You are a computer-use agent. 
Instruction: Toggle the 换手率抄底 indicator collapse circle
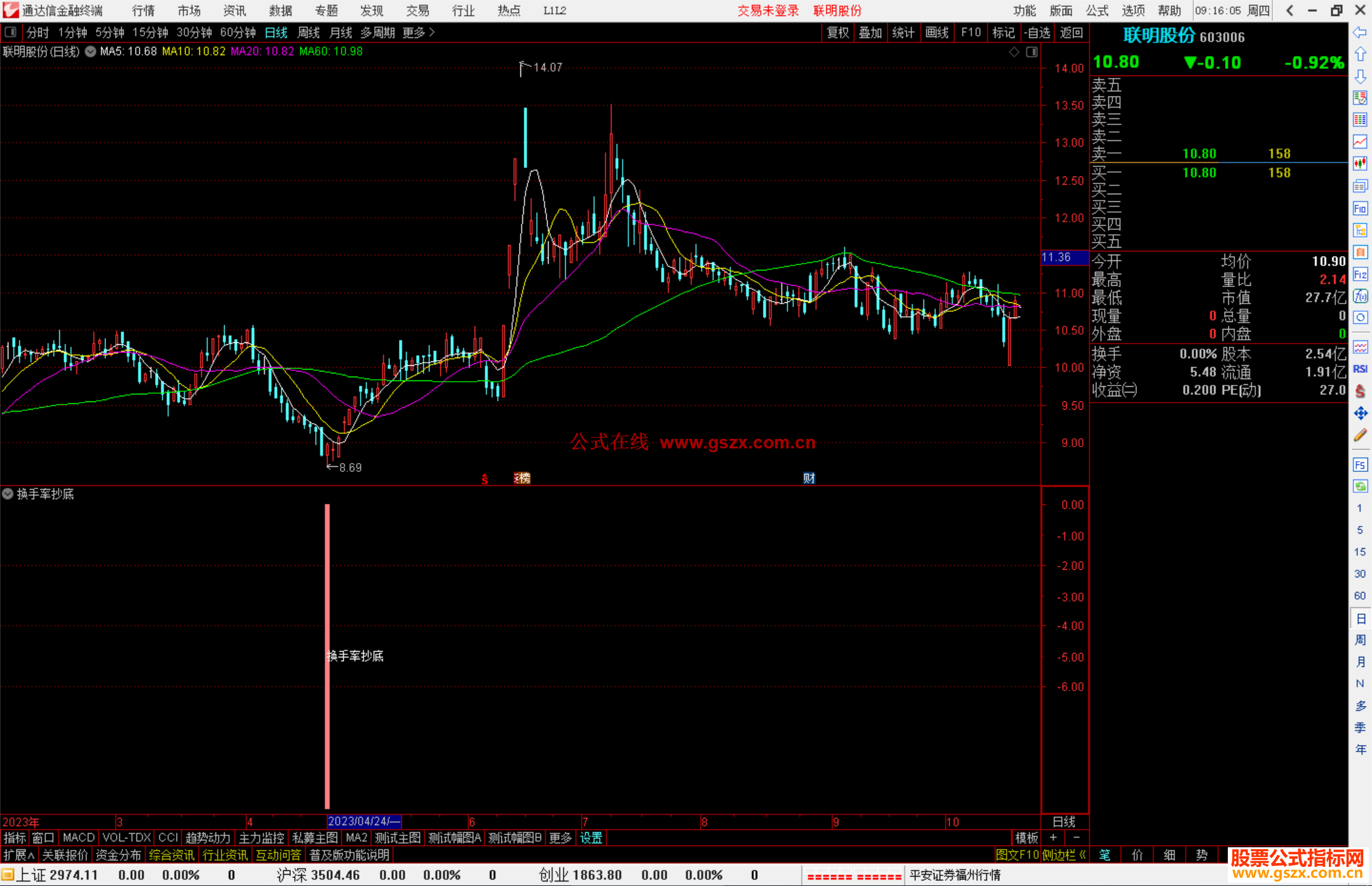click(8, 493)
